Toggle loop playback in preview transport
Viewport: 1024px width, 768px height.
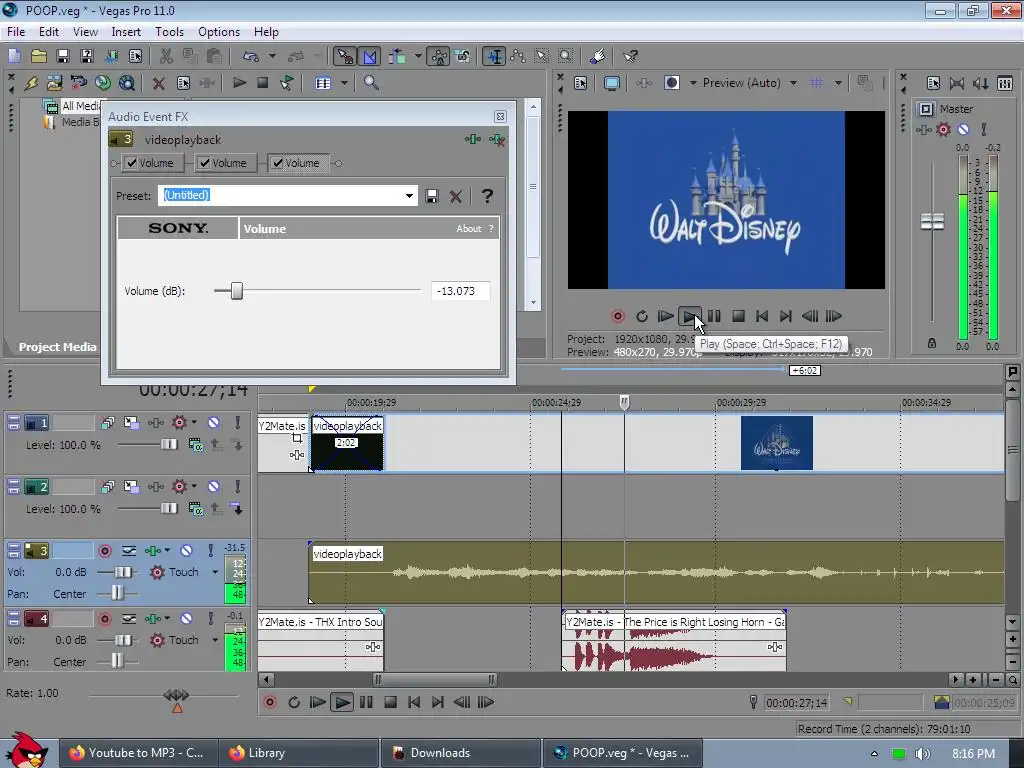coord(642,316)
